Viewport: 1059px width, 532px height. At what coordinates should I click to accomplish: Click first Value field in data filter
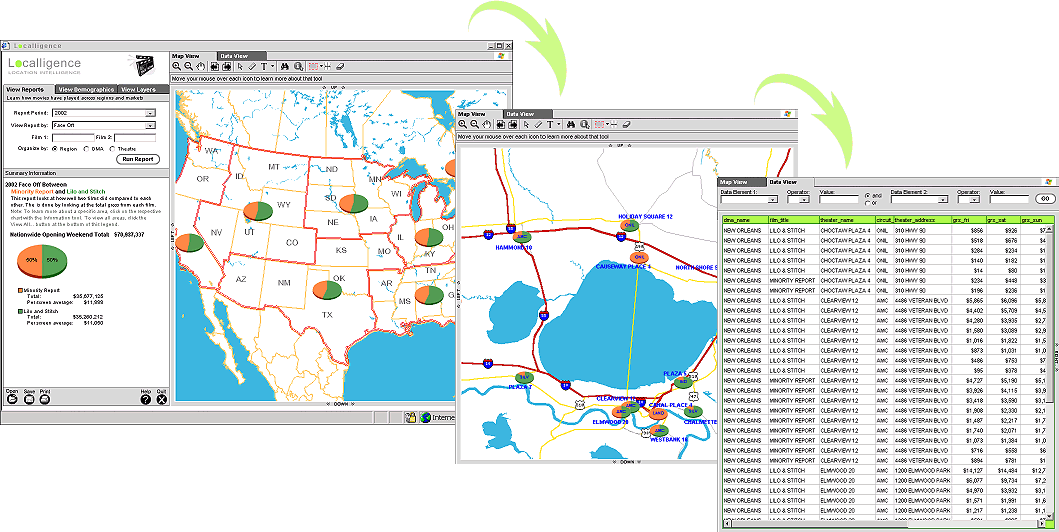[839, 199]
